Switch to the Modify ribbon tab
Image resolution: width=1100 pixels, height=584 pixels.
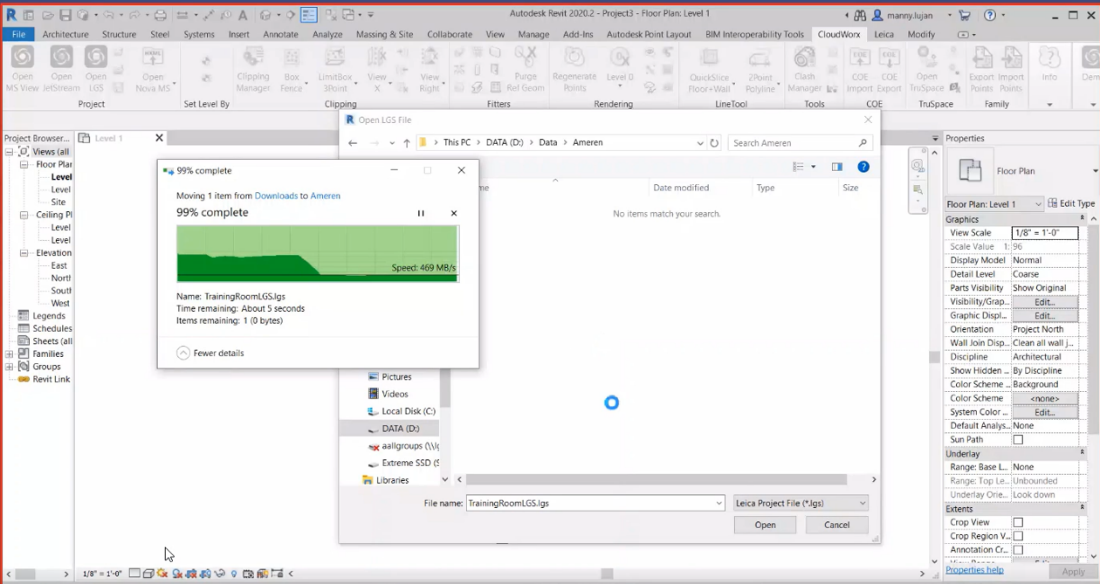point(921,34)
